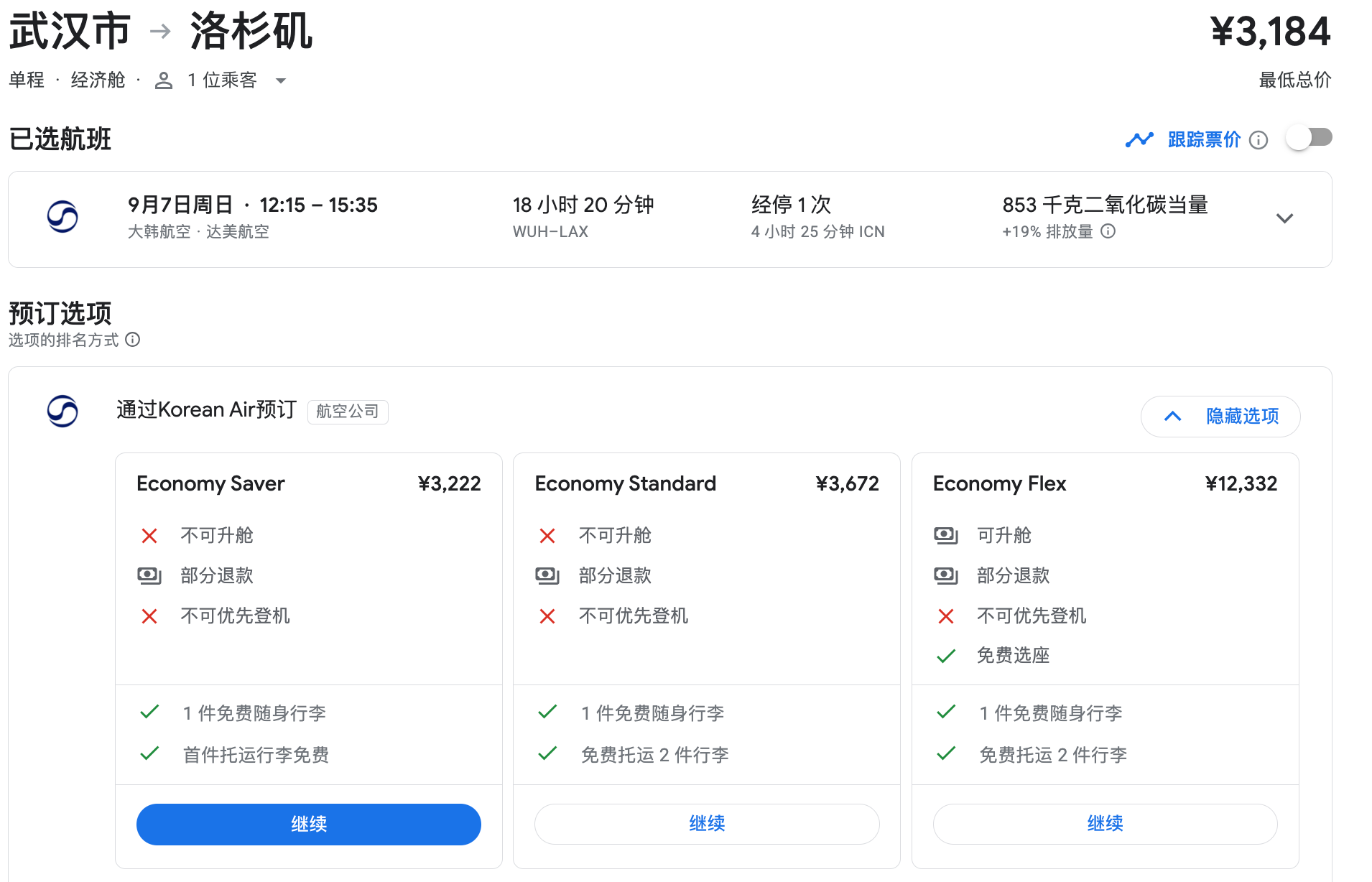Viewport: 1372px width, 882px height.
Task: Click the airline company tag label
Action: tap(348, 412)
